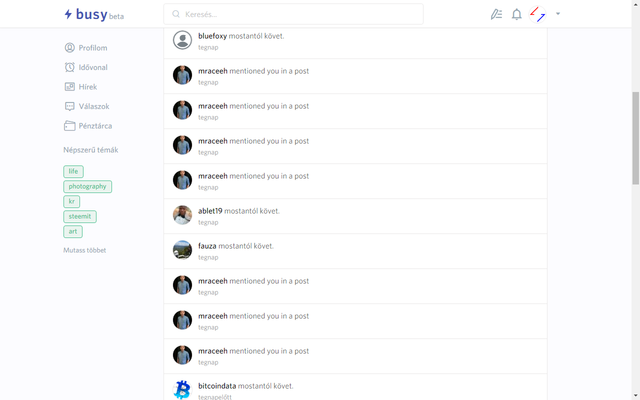
Task: Click into the Keresés search field
Action: pyautogui.click(x=293, y=14)
